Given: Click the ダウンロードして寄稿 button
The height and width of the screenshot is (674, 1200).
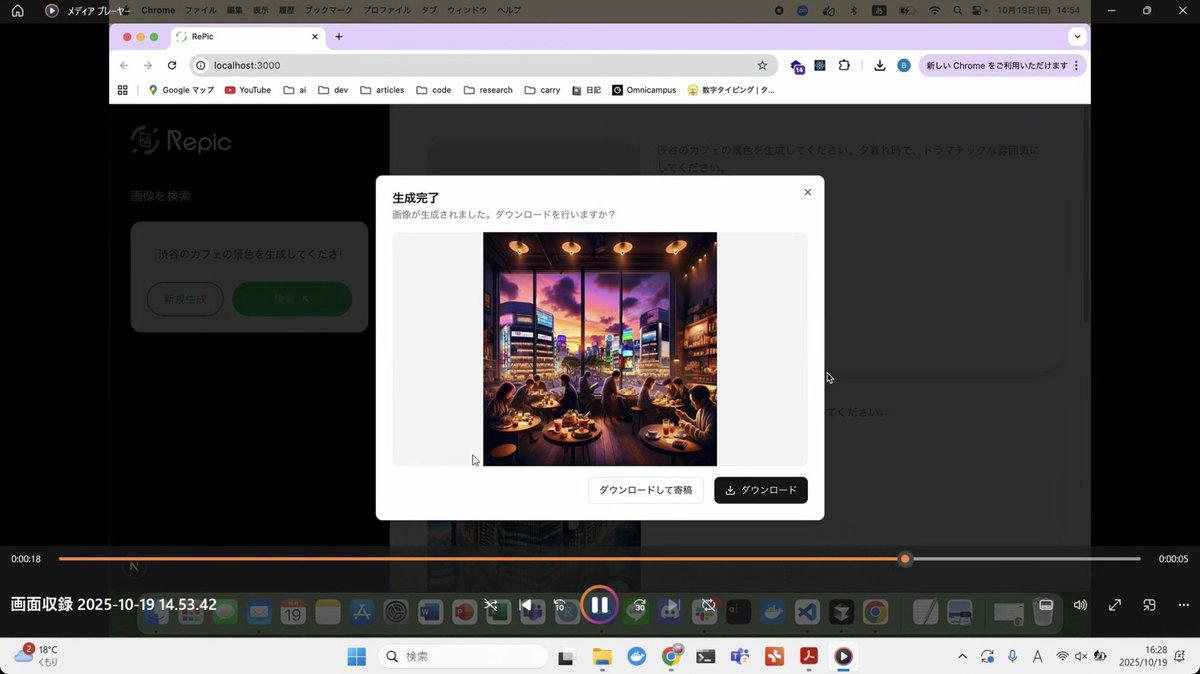Looking at the screenshot, I should (x=646, y=490).
